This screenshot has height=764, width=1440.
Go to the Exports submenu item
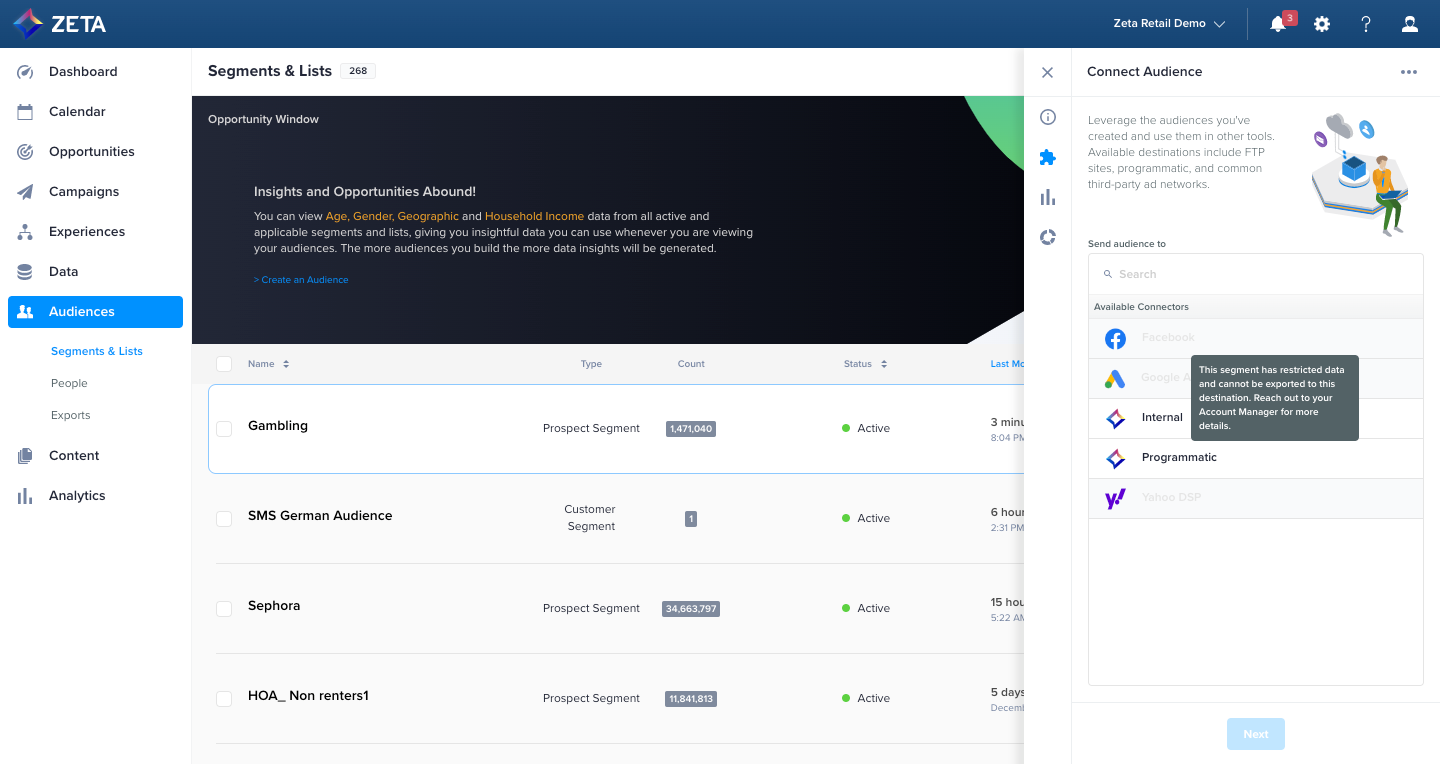(71, 415)
